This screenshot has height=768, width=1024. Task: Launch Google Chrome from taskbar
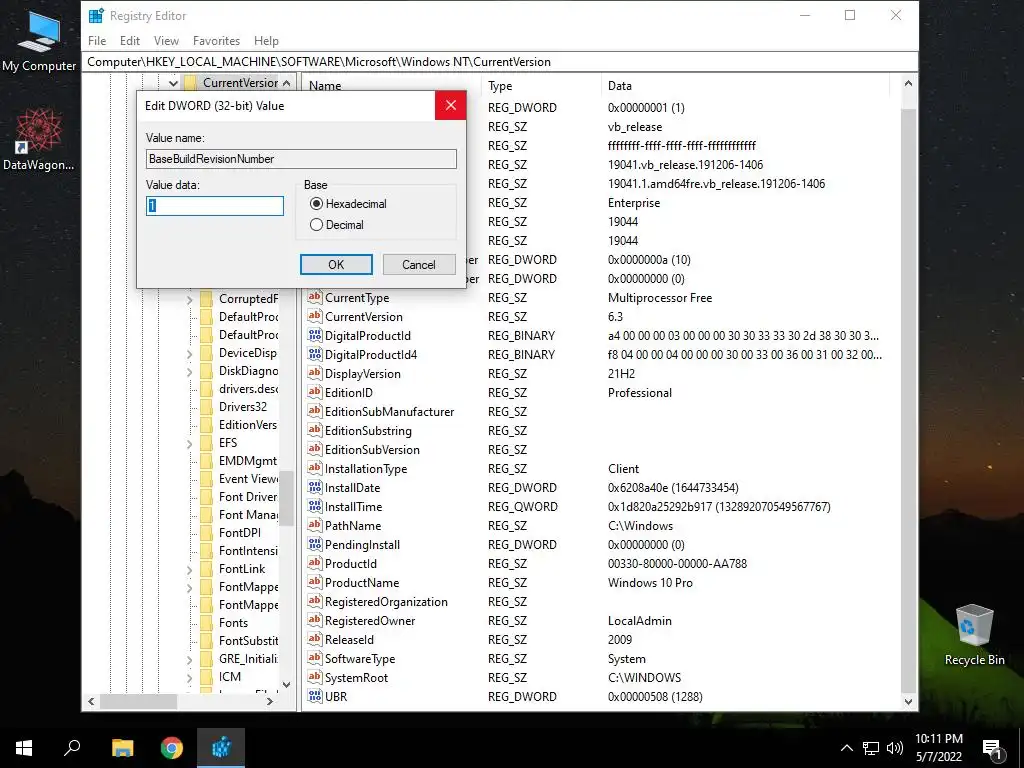[x=172, y=748]
